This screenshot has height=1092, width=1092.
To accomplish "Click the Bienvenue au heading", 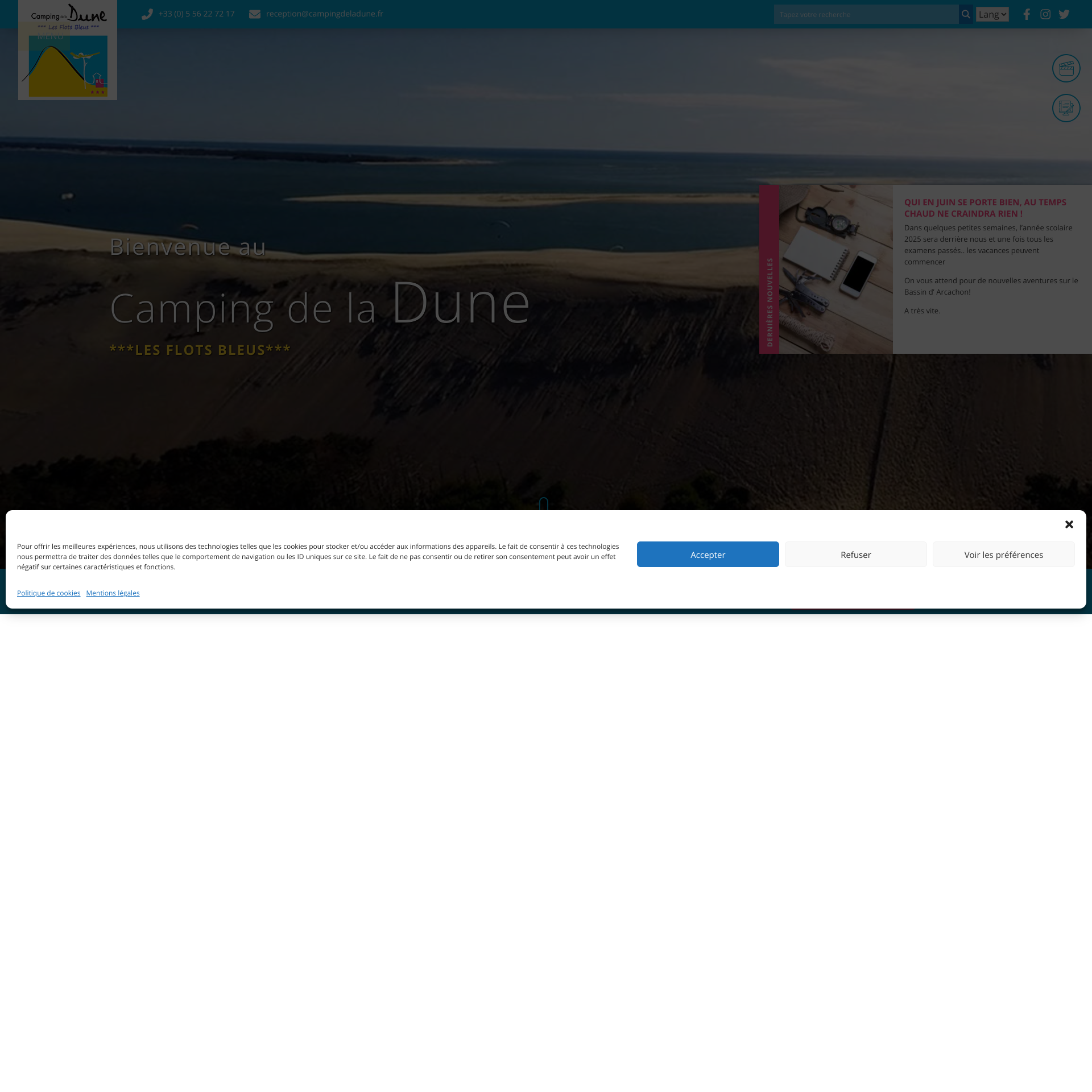I will click(188, 247).
